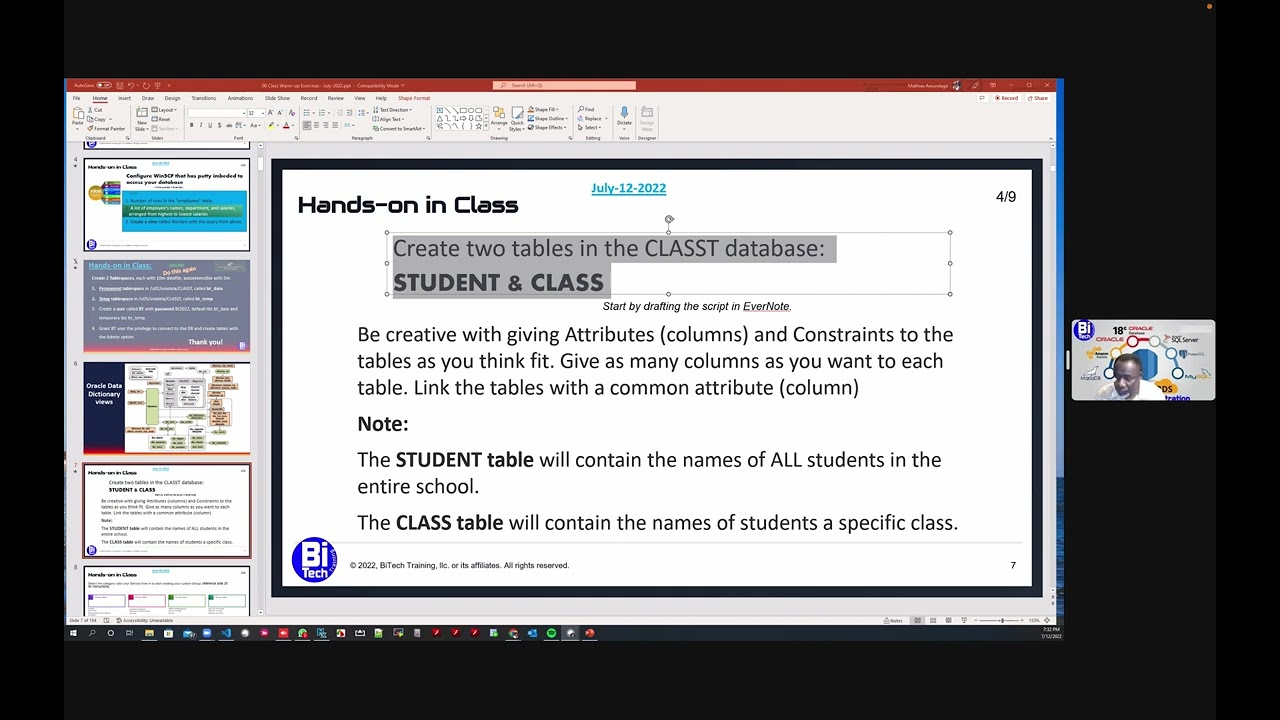Open the Layout dropdown
The width and height of the screenshot is (1280, 720).
click(x=164, y=110)
